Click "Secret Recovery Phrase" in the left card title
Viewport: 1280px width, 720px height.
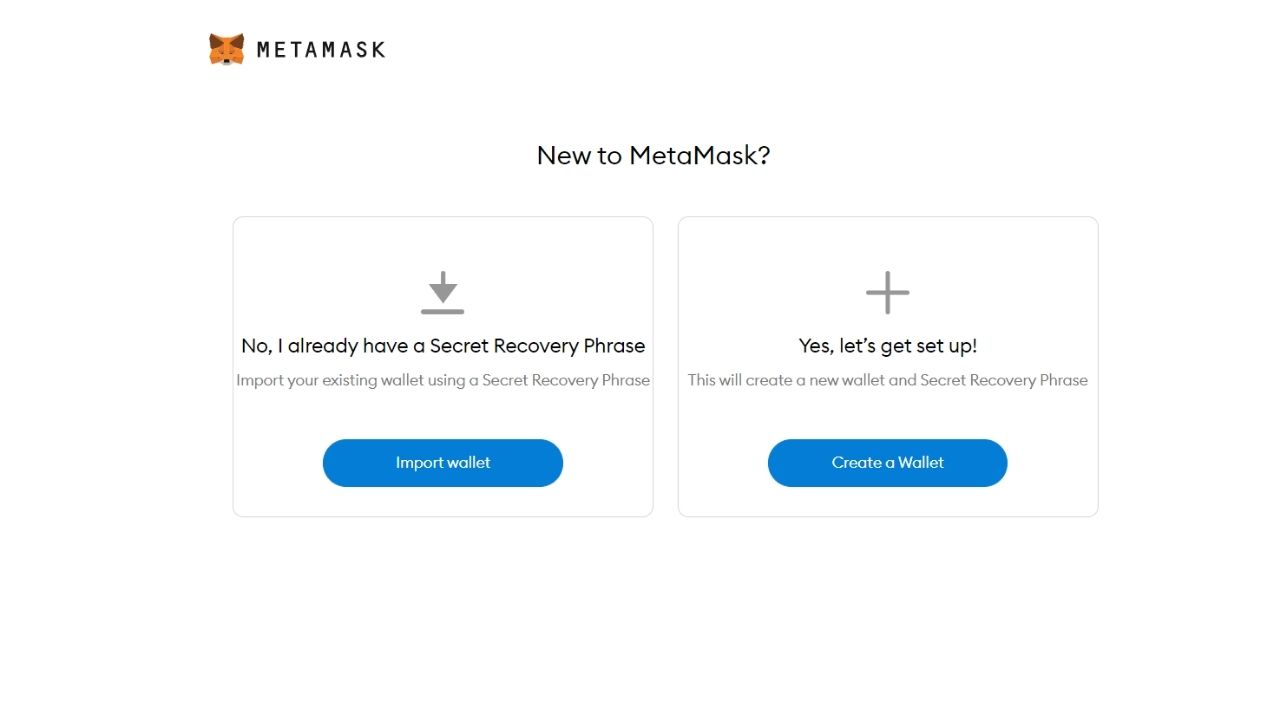pyautogui.click(x=537, y=346)
